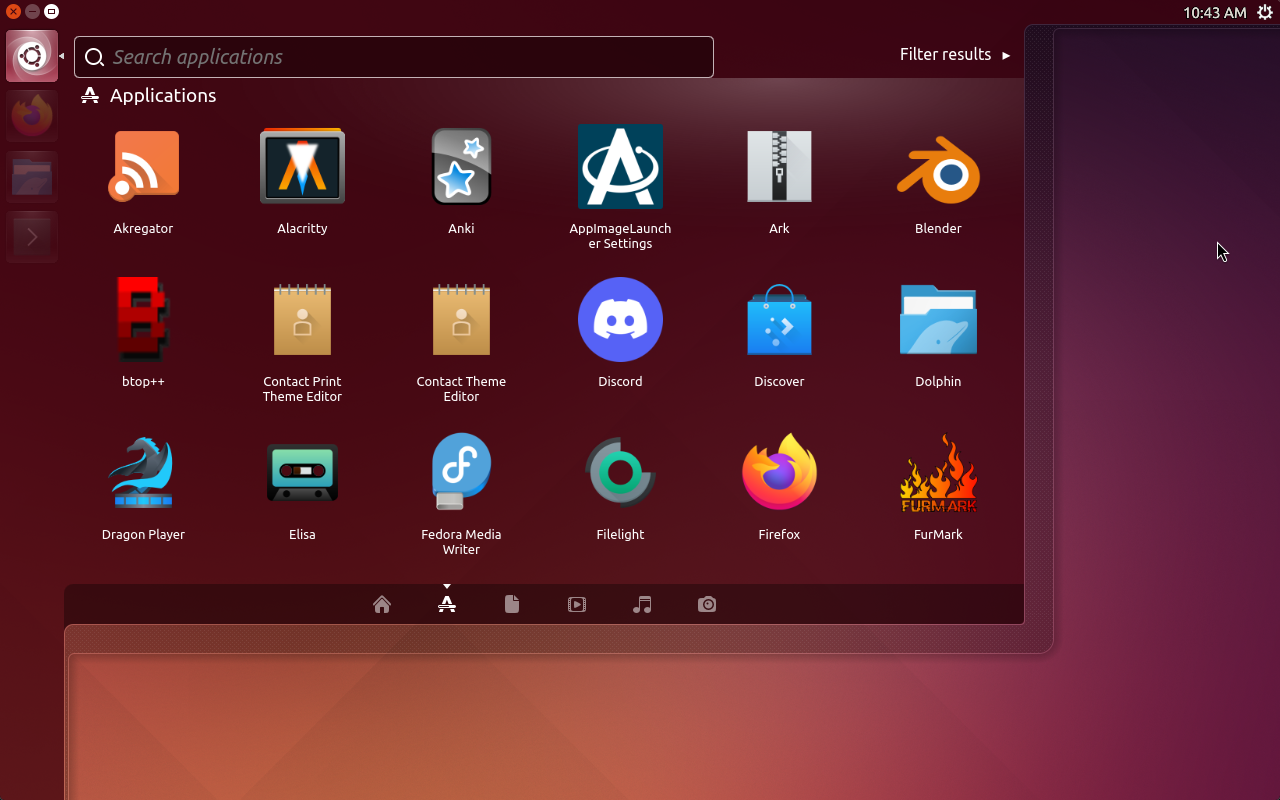Open Firefox from the launcher sidebar
This screenshot has height=800, width=1280.
tap(32, 116)
